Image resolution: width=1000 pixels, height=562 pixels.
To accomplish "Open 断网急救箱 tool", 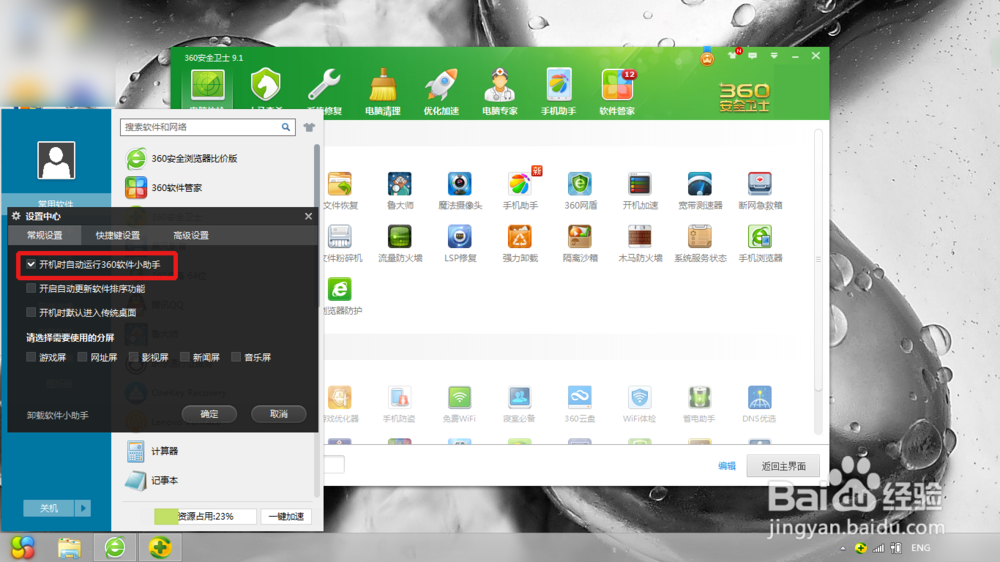I will [760, 191].
